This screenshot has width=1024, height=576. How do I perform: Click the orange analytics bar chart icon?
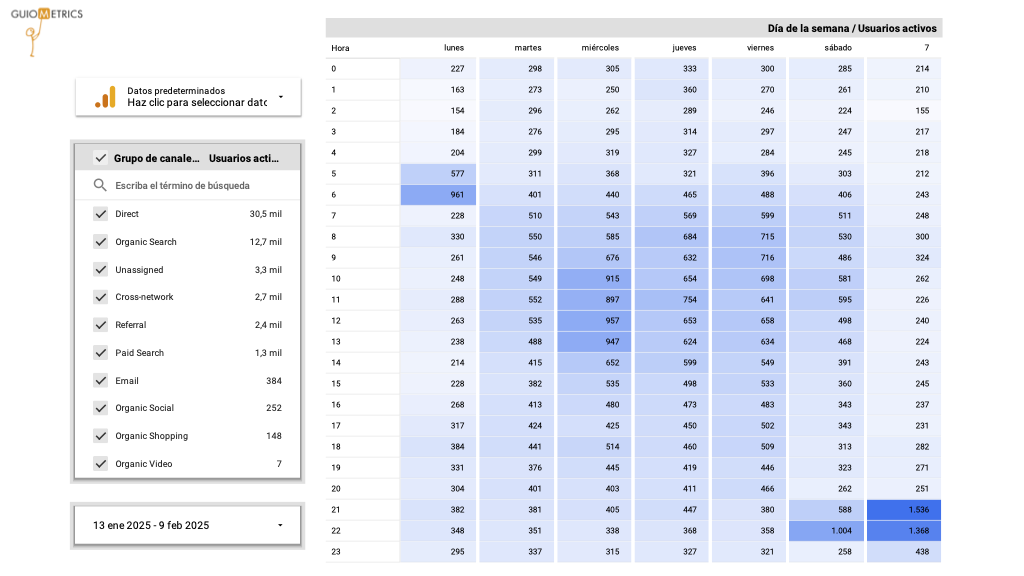[x=105, y=97]
